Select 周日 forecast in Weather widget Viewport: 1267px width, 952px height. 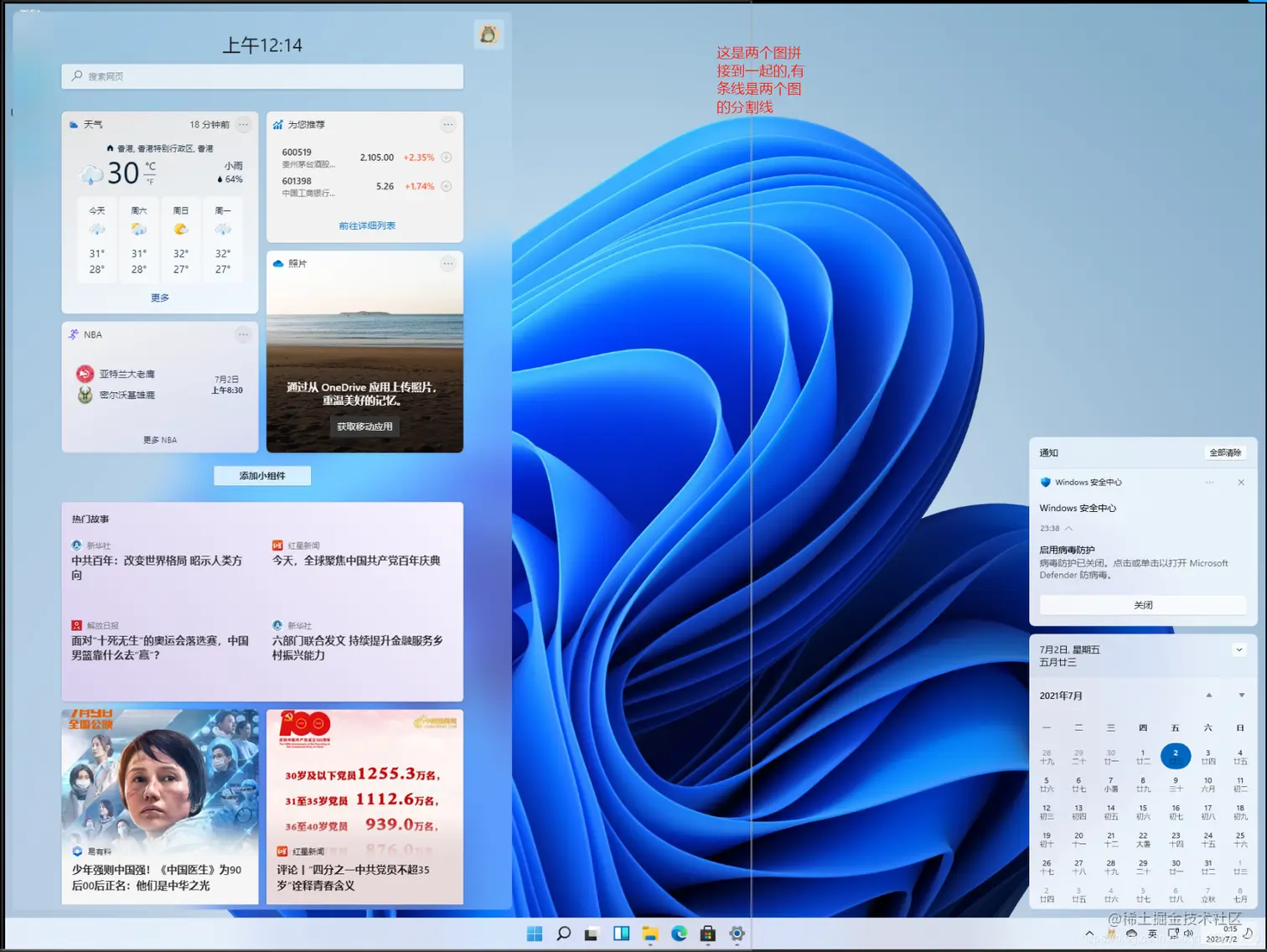tap(181, 240)
